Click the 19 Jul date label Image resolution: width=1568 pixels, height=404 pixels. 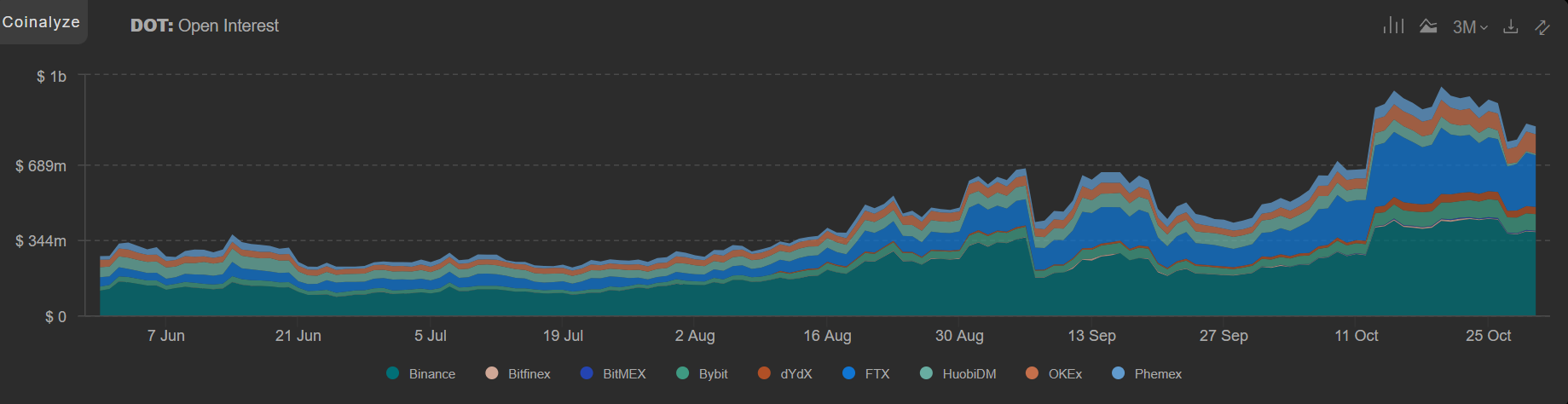tap(563, 336)
